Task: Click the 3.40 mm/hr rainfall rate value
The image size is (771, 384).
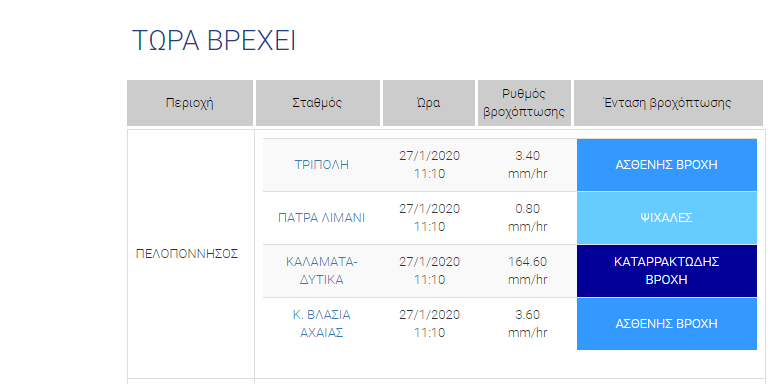Action: pos(527,165)
